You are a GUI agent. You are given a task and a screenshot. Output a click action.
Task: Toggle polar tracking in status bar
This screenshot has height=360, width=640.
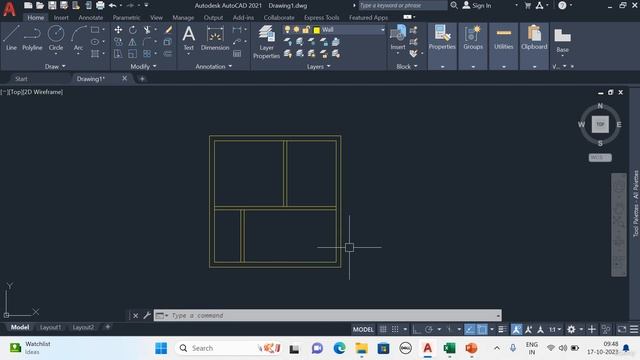click(x=429, y=329)
